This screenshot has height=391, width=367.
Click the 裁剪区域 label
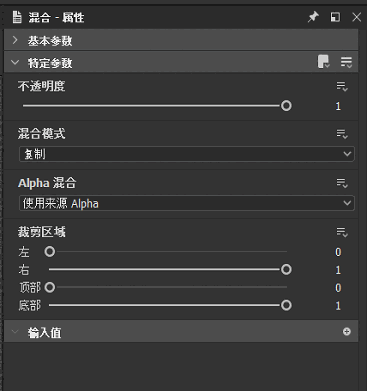click(41, 232)
